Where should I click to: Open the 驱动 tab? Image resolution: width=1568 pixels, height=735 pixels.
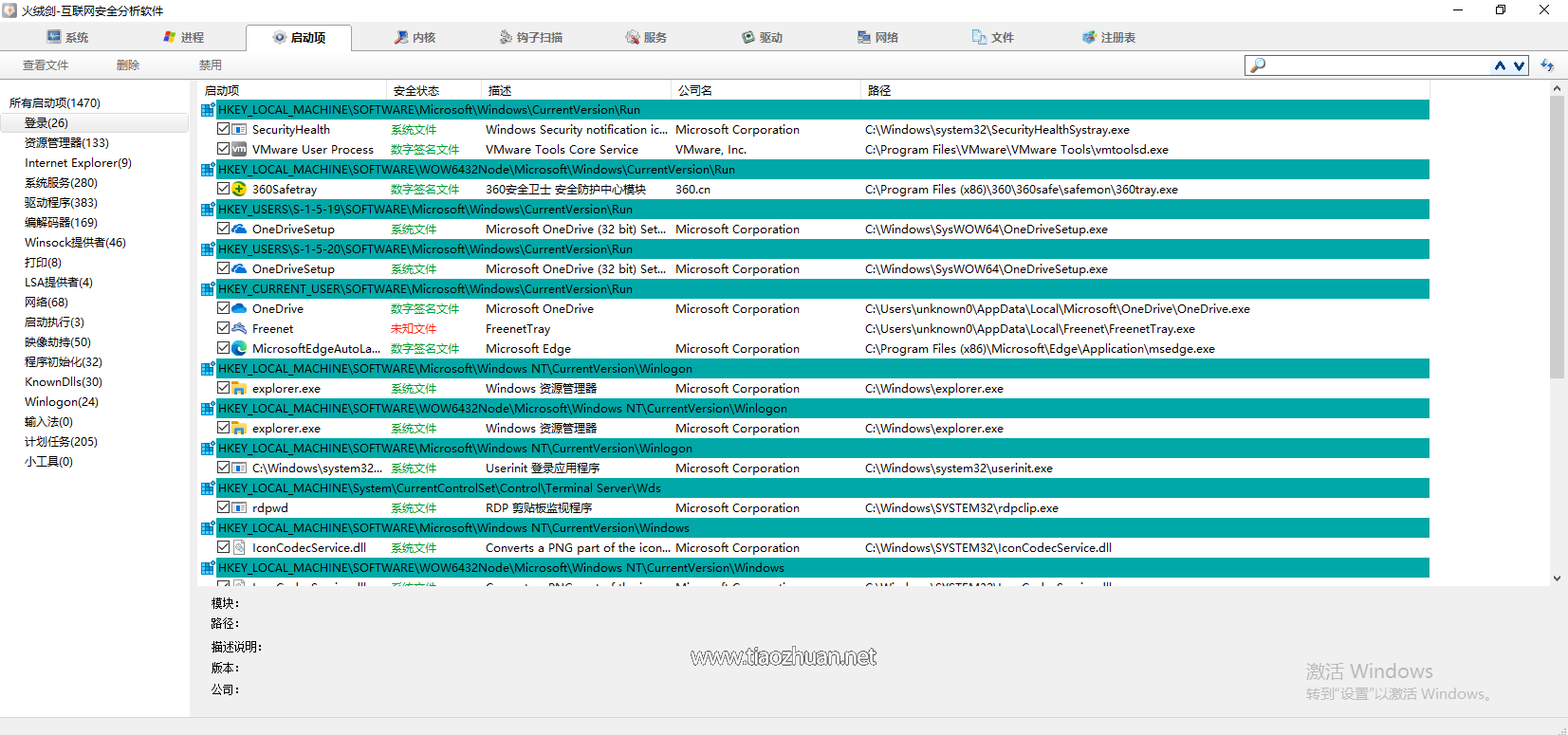click(762, 38)
